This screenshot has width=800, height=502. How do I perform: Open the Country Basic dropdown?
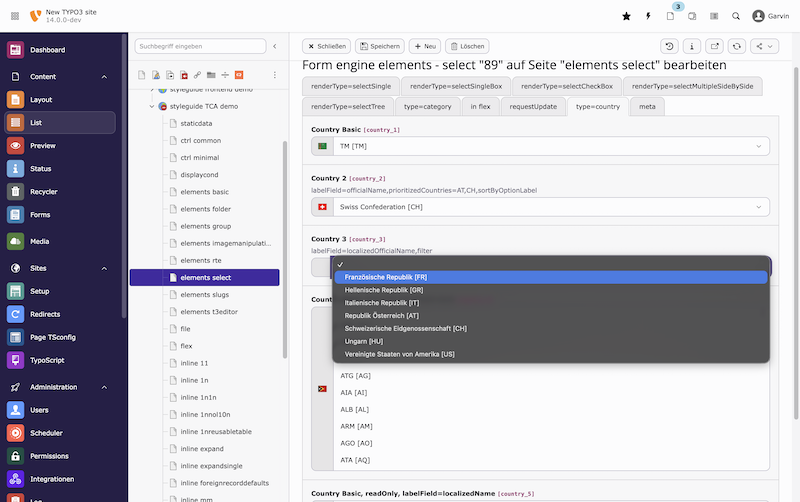pyautogui.click(x=541, y=147)
